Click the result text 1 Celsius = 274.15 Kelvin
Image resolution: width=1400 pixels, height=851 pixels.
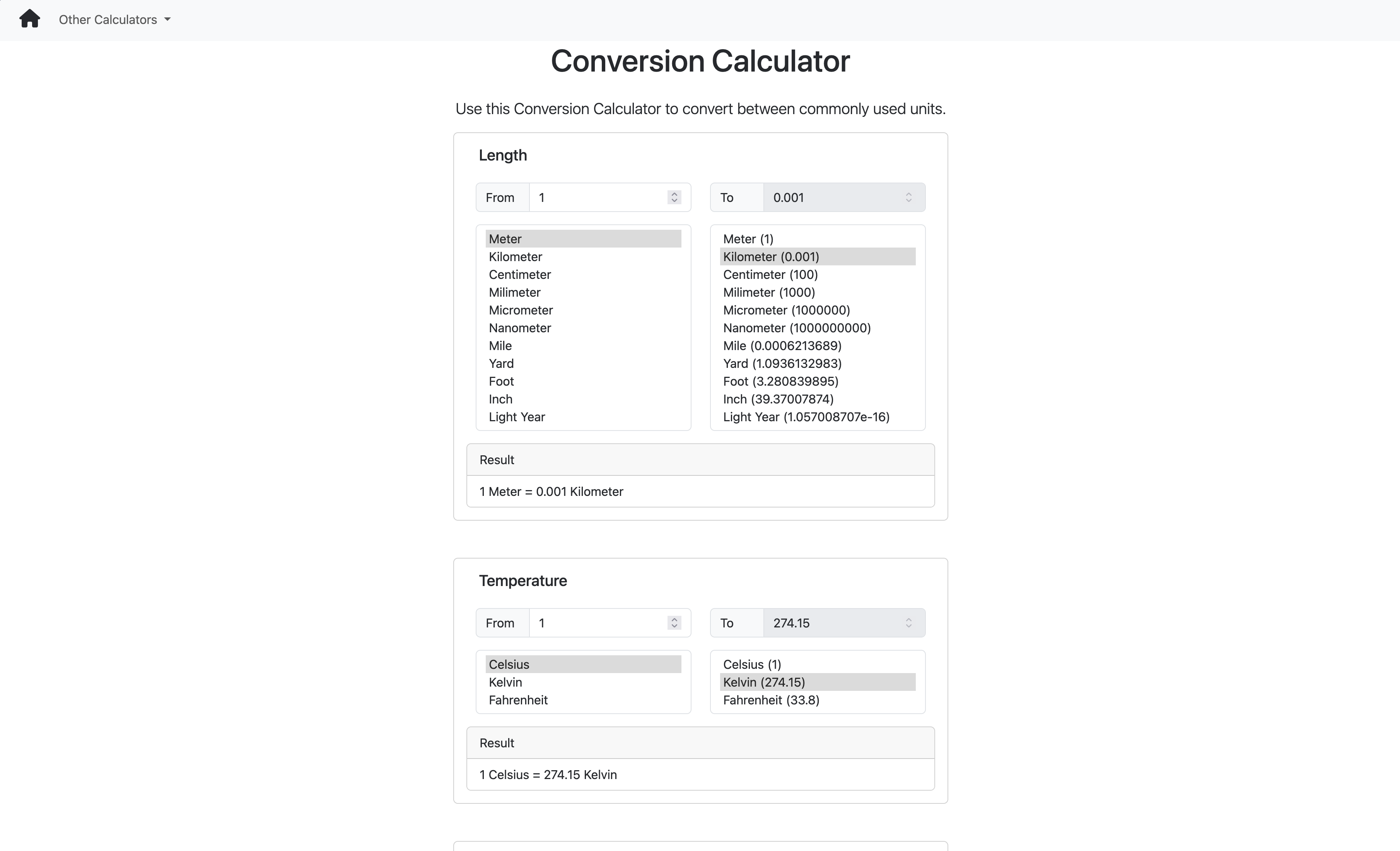(548, 774)
